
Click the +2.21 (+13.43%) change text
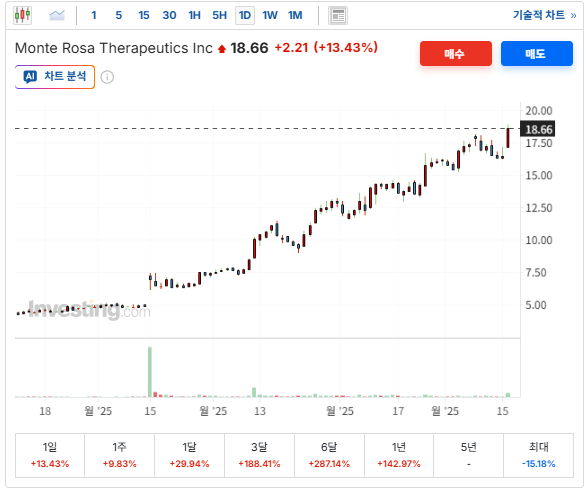click(x=326, y=48)
